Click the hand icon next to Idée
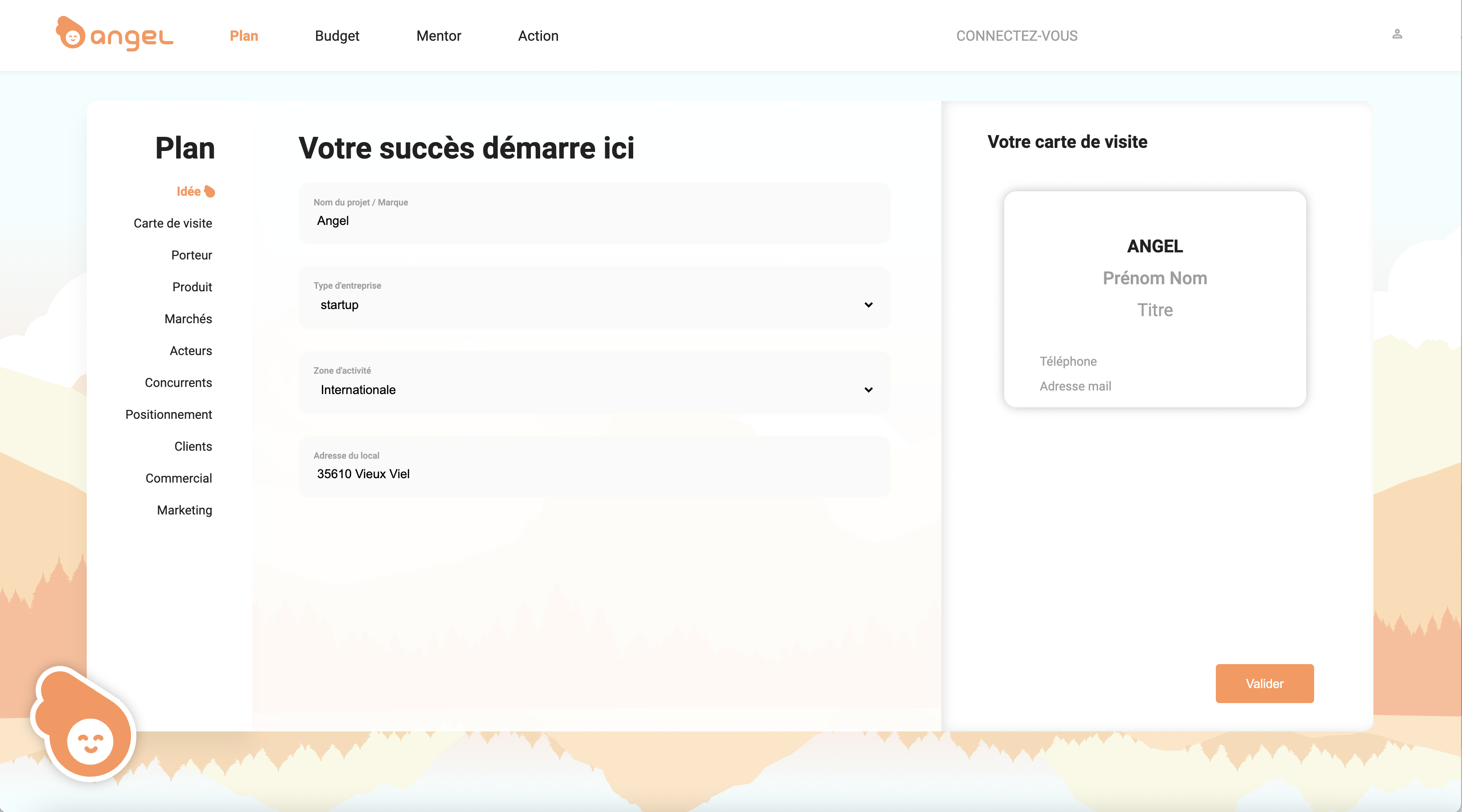 (209, 192)
